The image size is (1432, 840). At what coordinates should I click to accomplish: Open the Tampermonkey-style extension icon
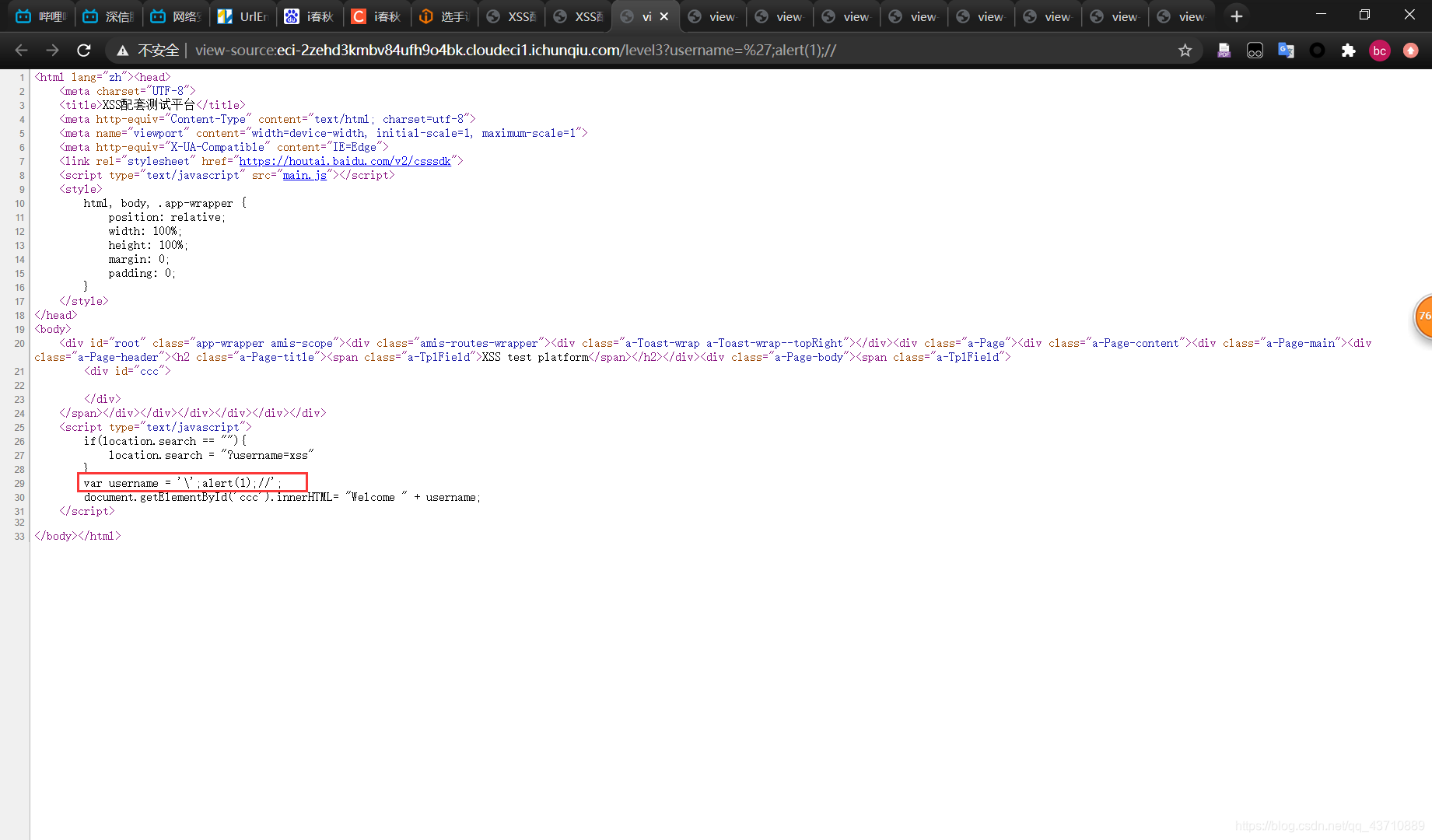tap(1255, 51)
